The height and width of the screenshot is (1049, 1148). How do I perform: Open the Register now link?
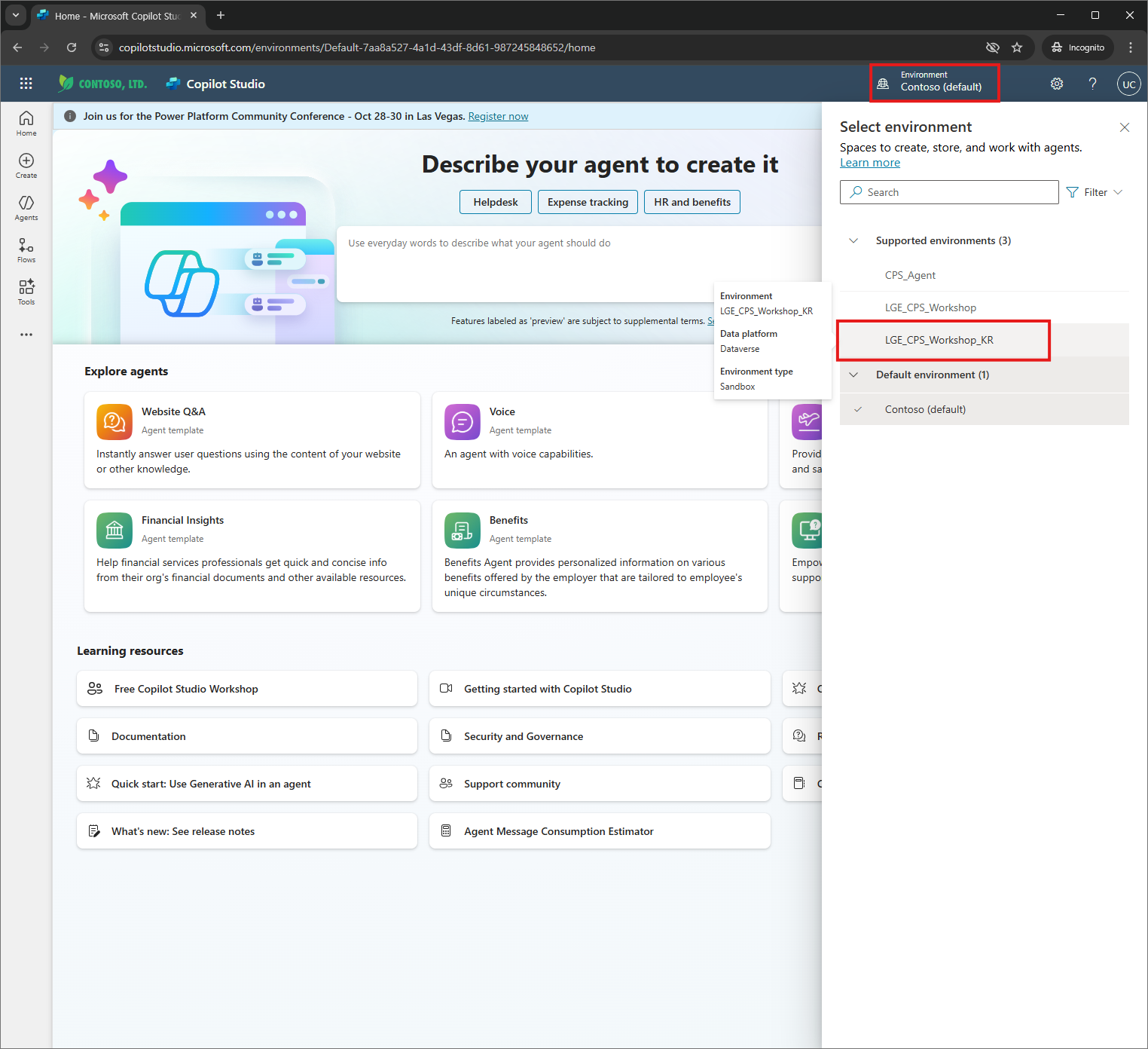pos(498,116)
